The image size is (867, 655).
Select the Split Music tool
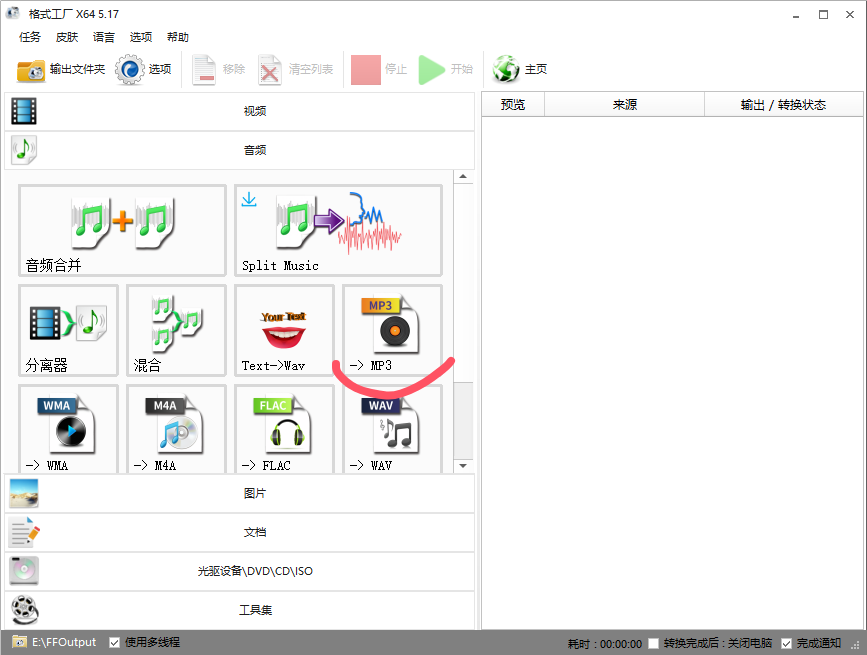tap(338, 230)
